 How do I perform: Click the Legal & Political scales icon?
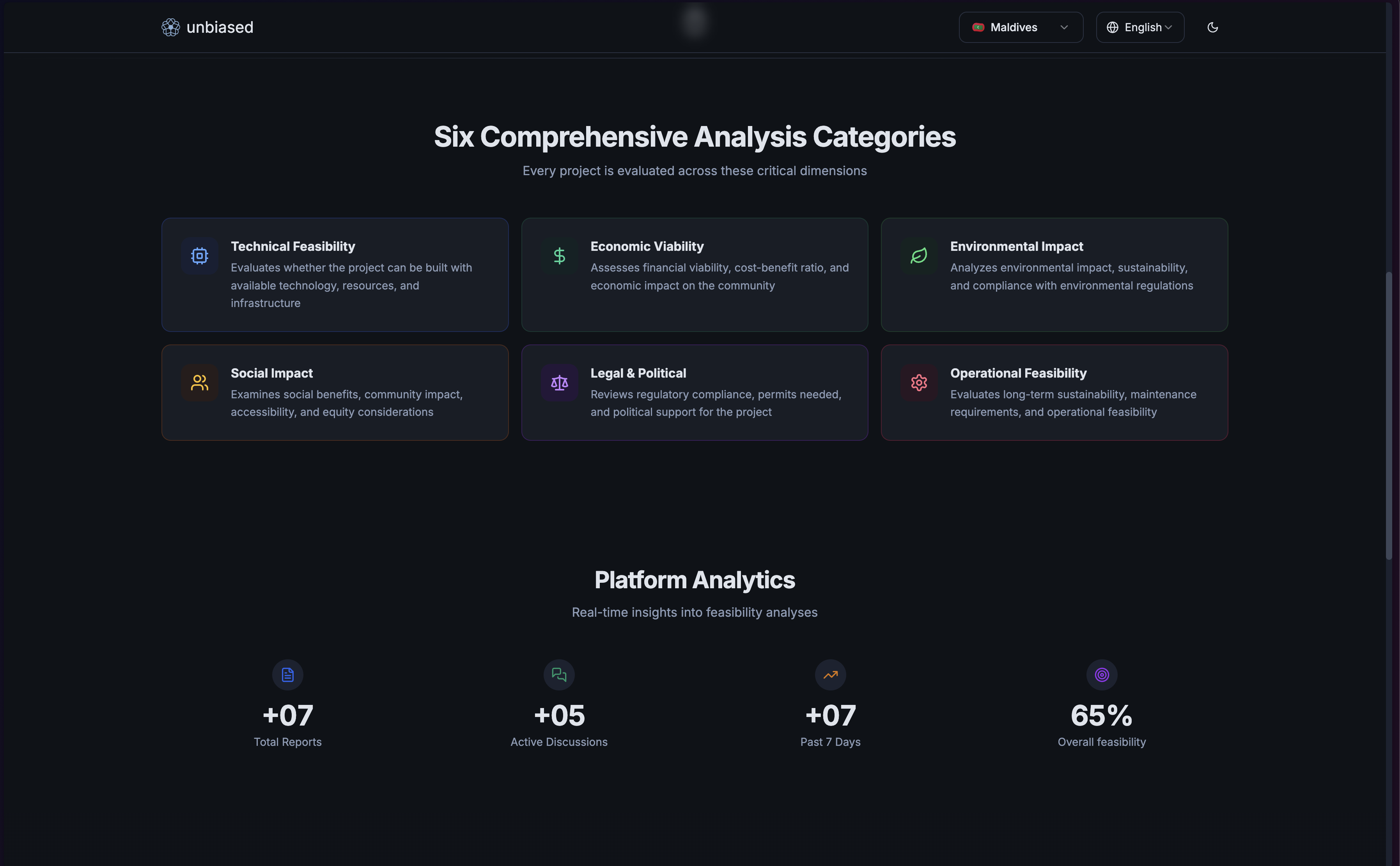(560, 383)
